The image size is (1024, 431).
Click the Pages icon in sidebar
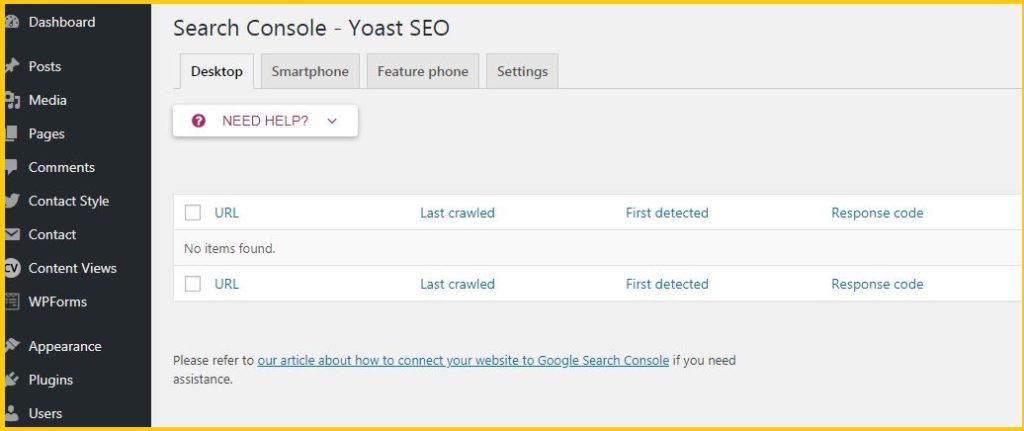pyautogui.click(x=12, y=134)
